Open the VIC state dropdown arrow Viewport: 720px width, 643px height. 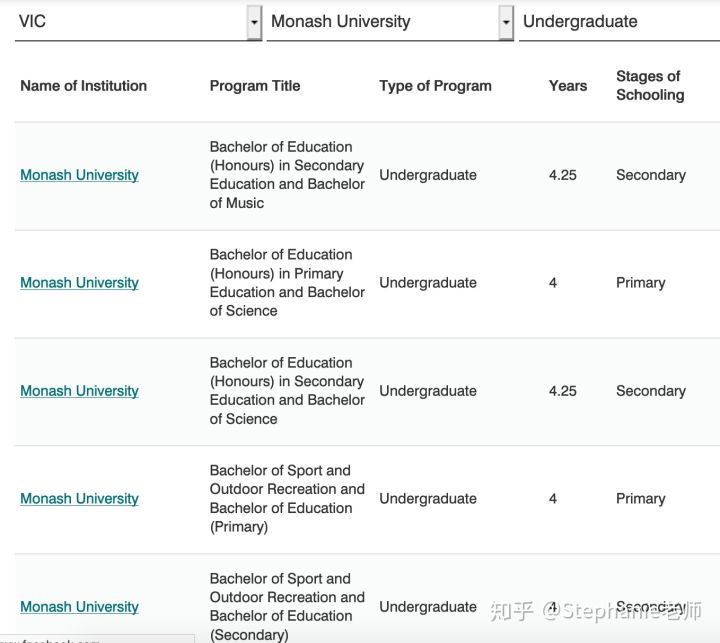click(254, 22)
